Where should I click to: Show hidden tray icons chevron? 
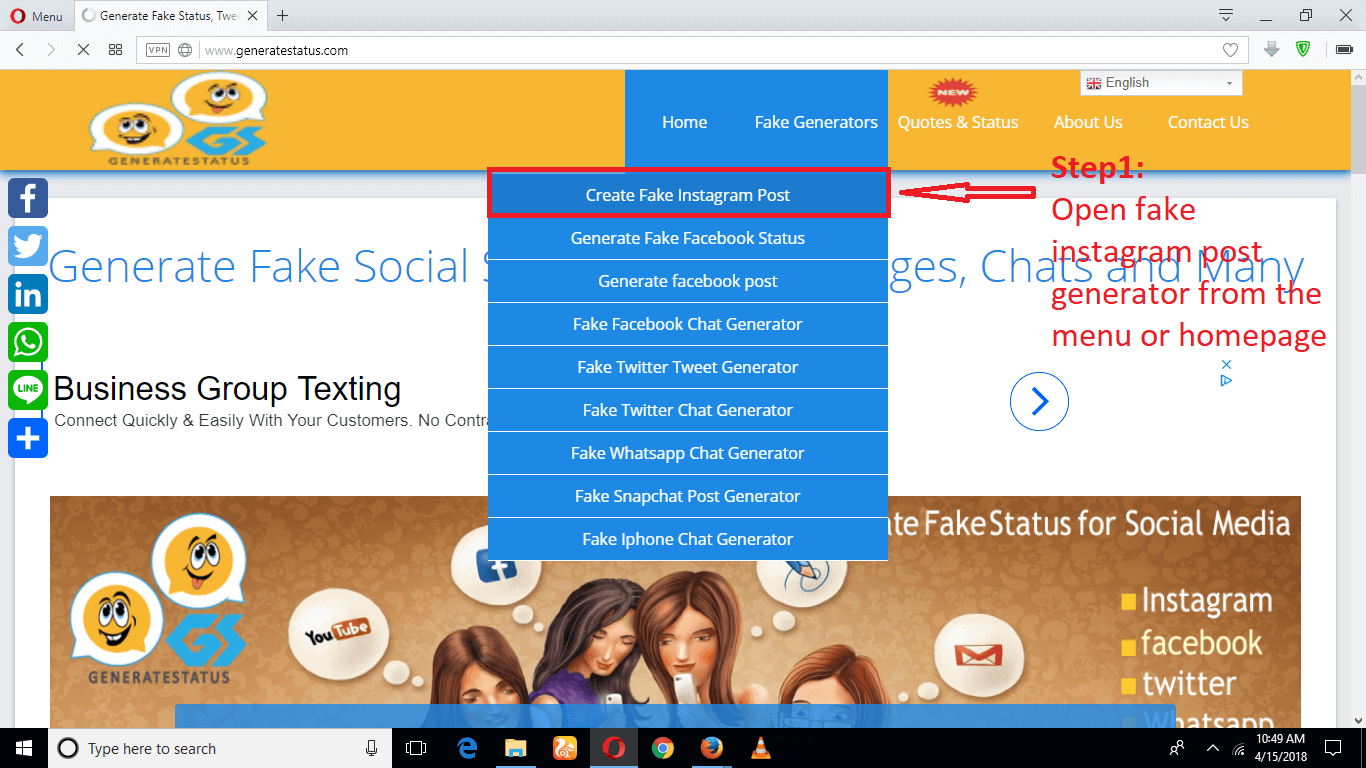click(1213, 748)
